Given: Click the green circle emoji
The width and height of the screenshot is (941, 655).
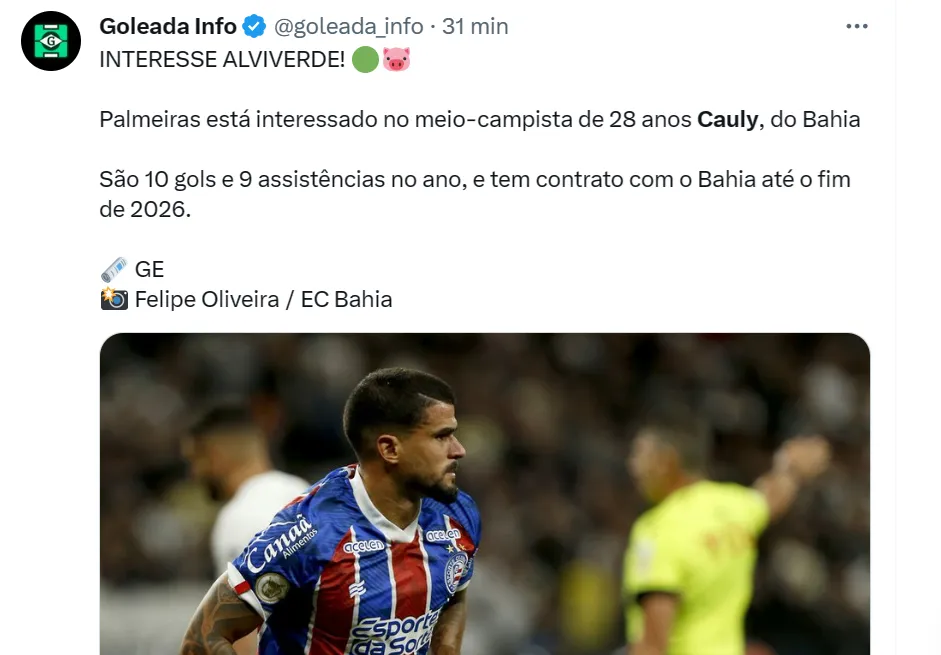Looking at the screenshot, I should pyautogui.click(x=365, y=60).
